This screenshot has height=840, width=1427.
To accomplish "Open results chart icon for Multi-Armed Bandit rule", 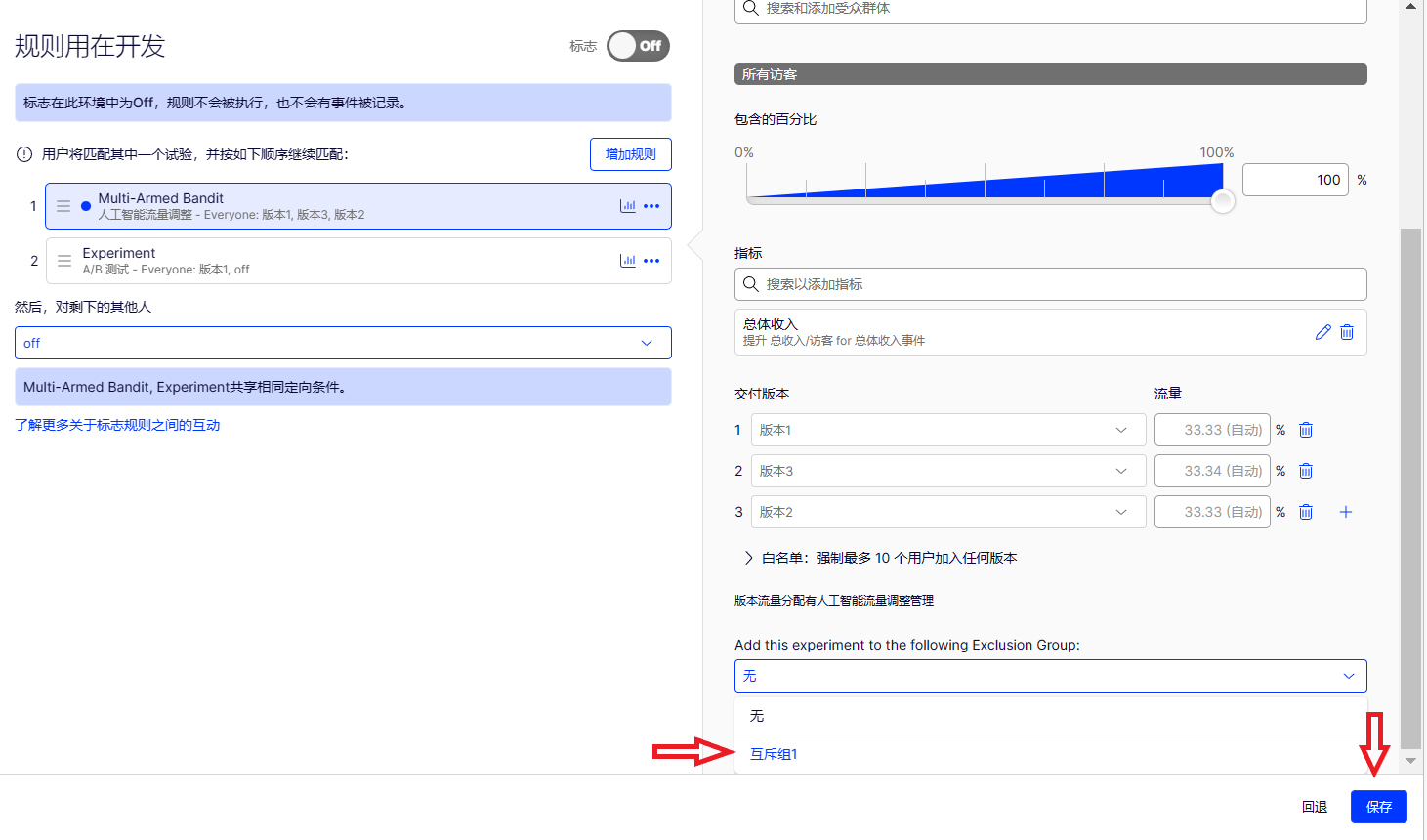I will 627,206.
